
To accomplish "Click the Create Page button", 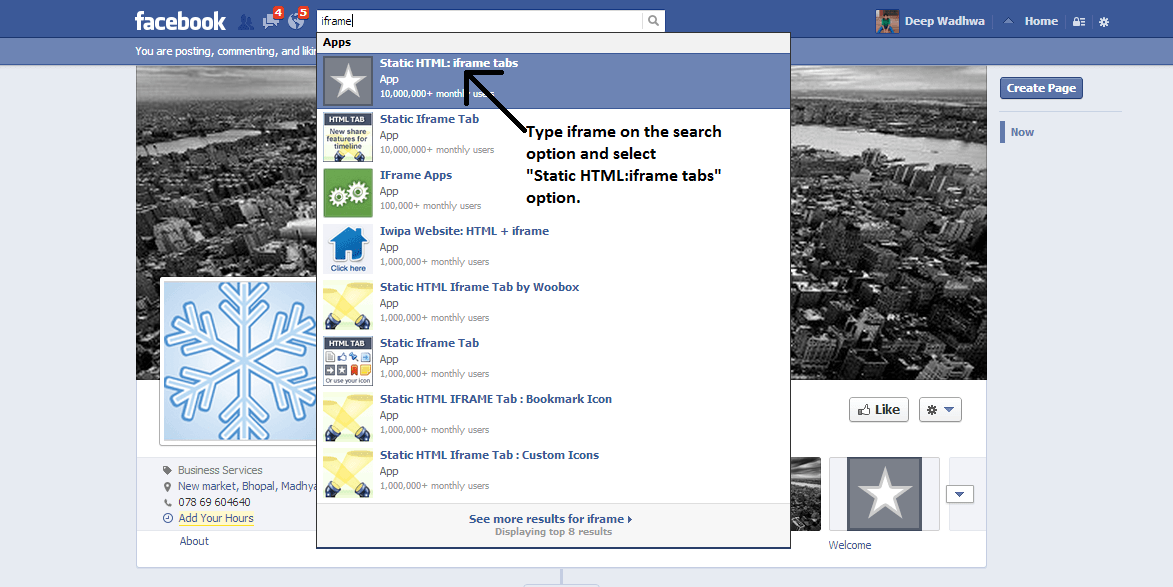I will tap(1041, 88).
